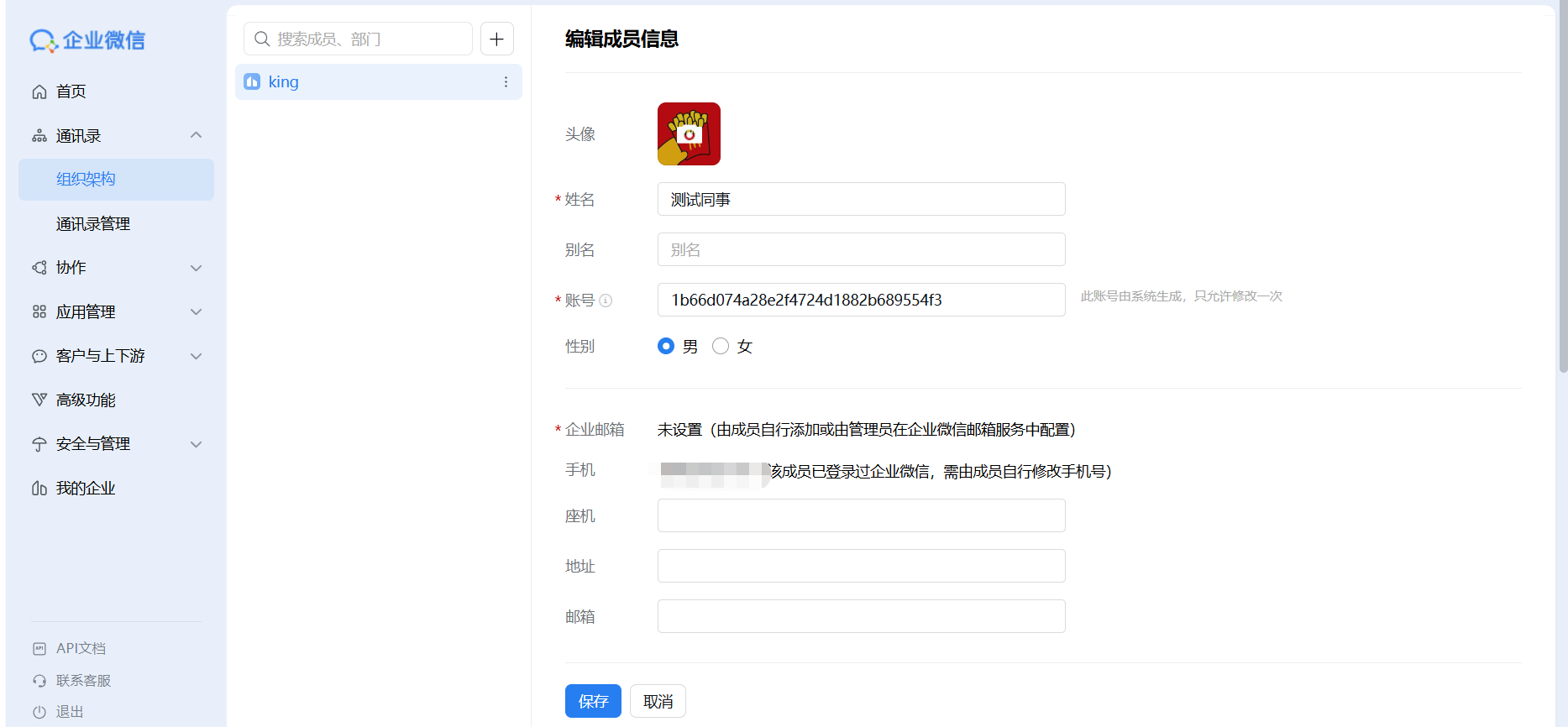Click the 应用管理 grid icon

(x=39, y=312)
